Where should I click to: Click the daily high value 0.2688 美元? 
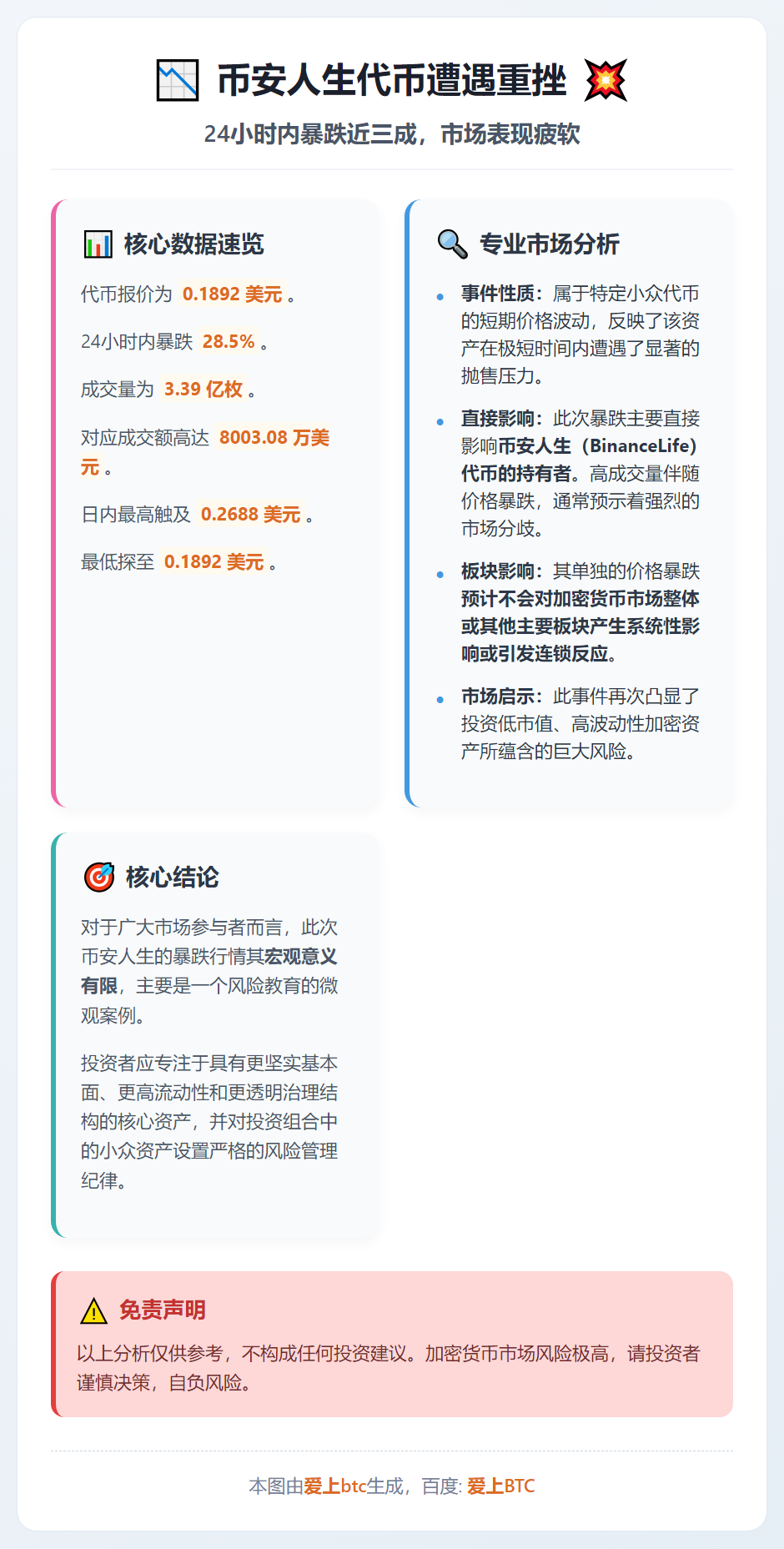[x=250, y=515]
